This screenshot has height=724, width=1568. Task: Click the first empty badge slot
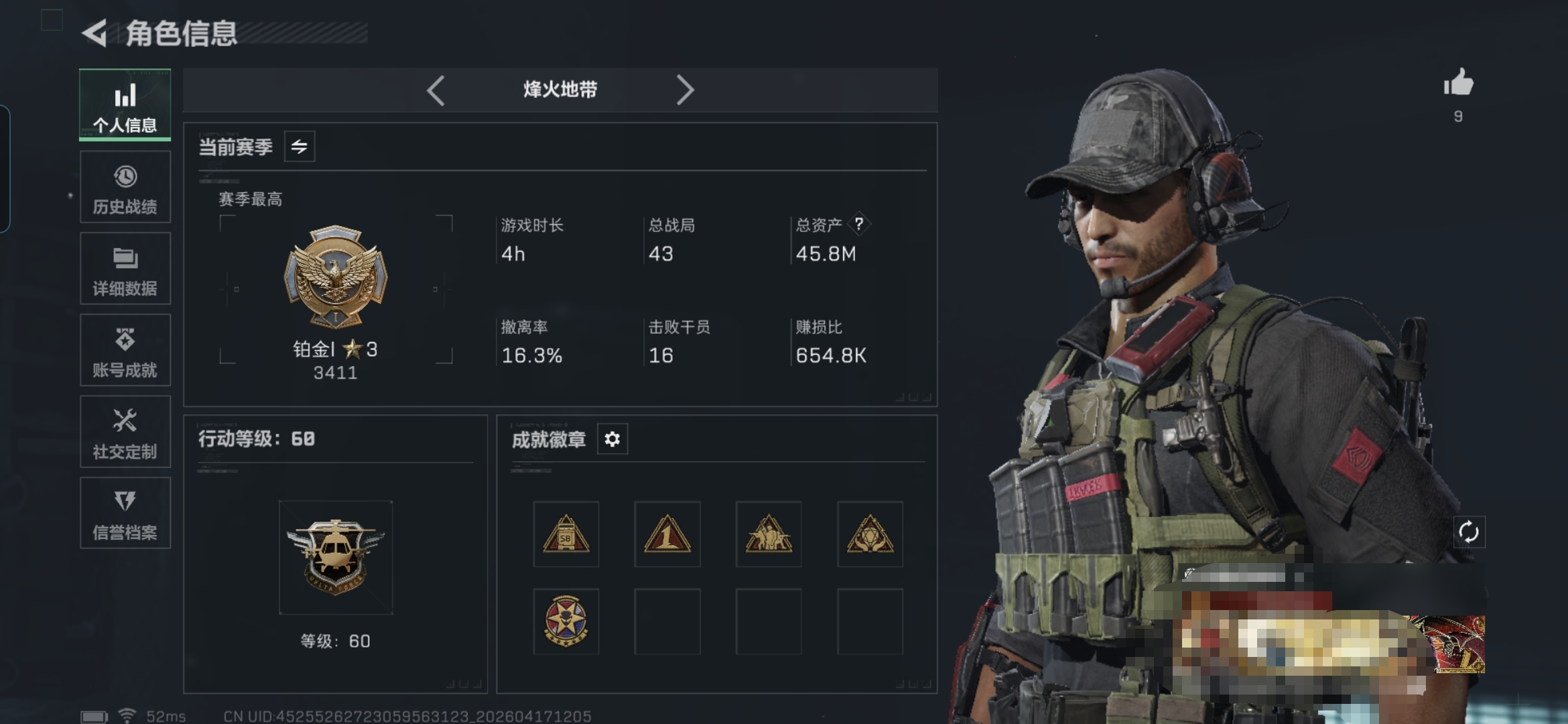coord(667,621)
